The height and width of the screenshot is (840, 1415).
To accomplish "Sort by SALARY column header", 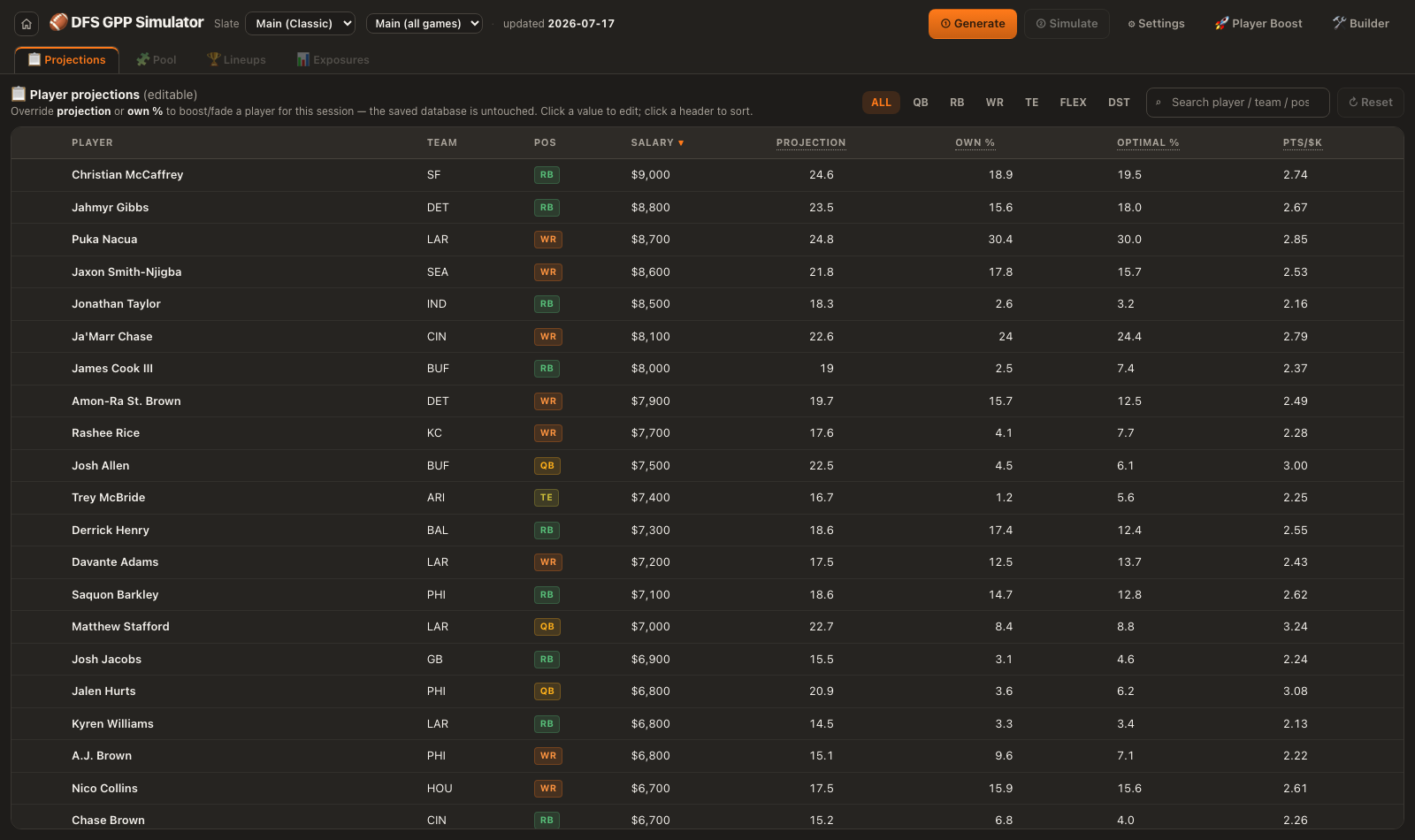I will click(657, 142).
